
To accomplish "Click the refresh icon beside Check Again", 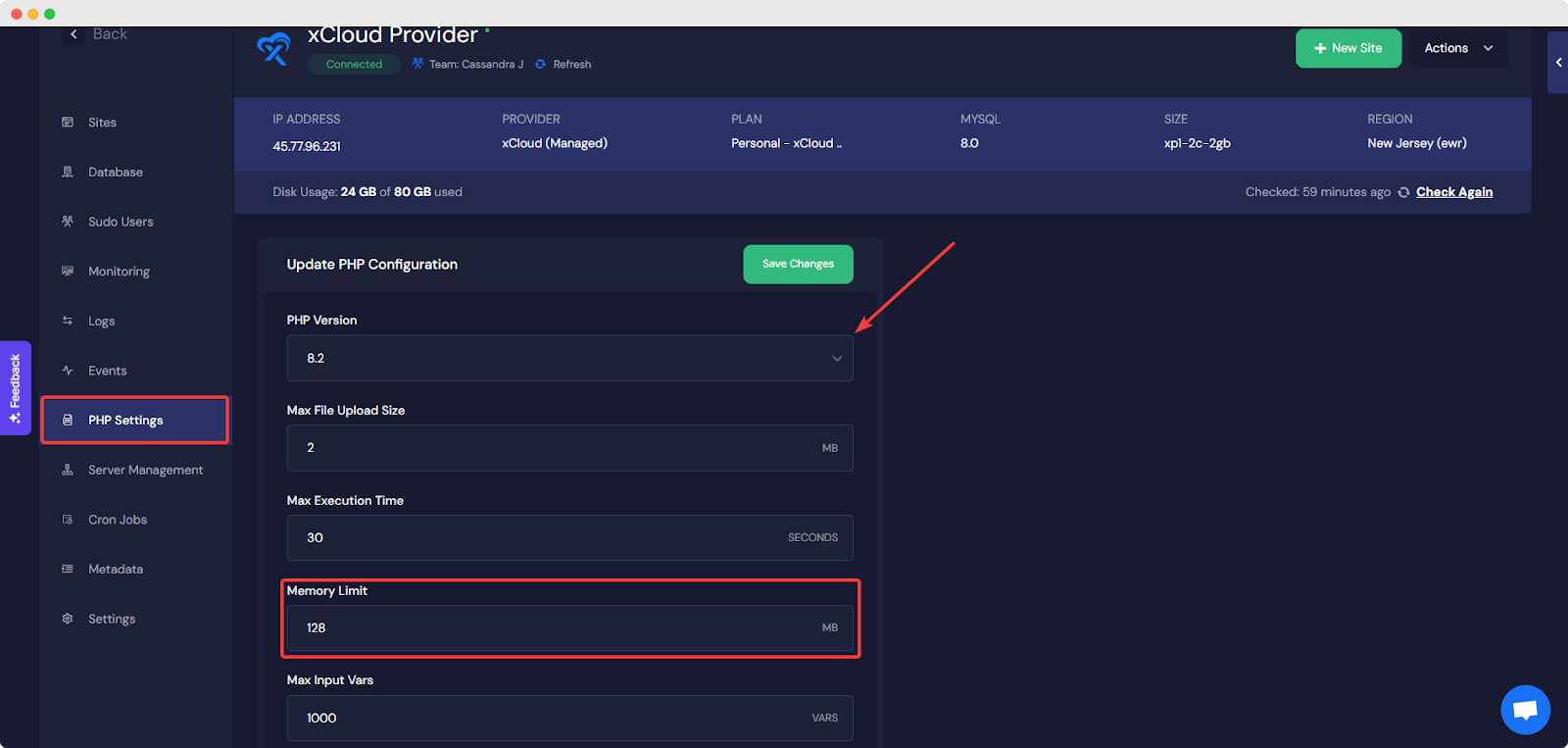I will (x=1403, y=192).
